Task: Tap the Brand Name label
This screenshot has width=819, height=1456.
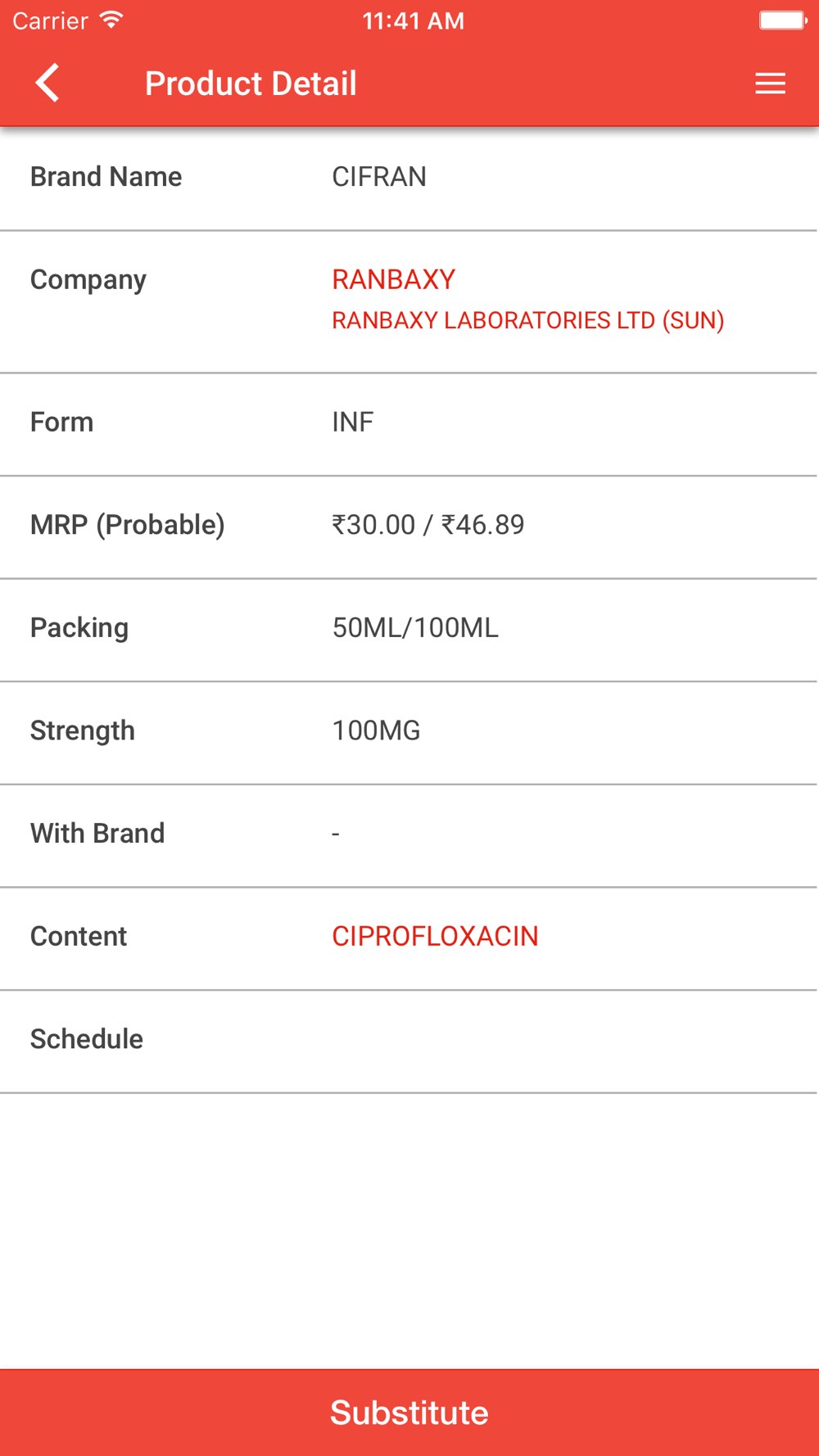Action: pos(106,177)
